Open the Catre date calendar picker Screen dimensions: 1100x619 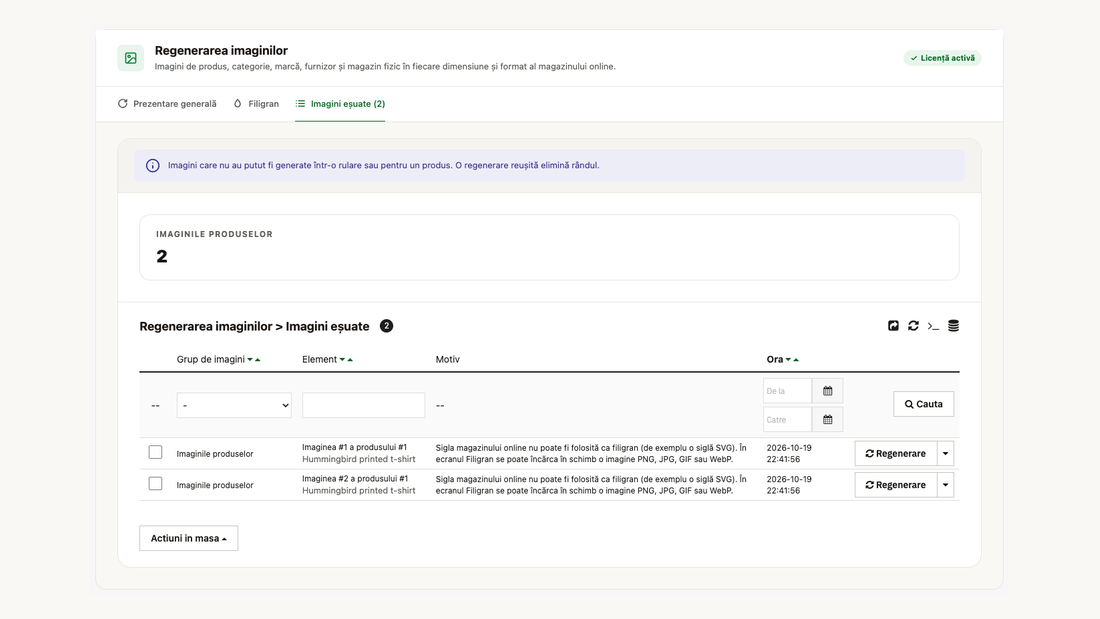tap(828, 420)
